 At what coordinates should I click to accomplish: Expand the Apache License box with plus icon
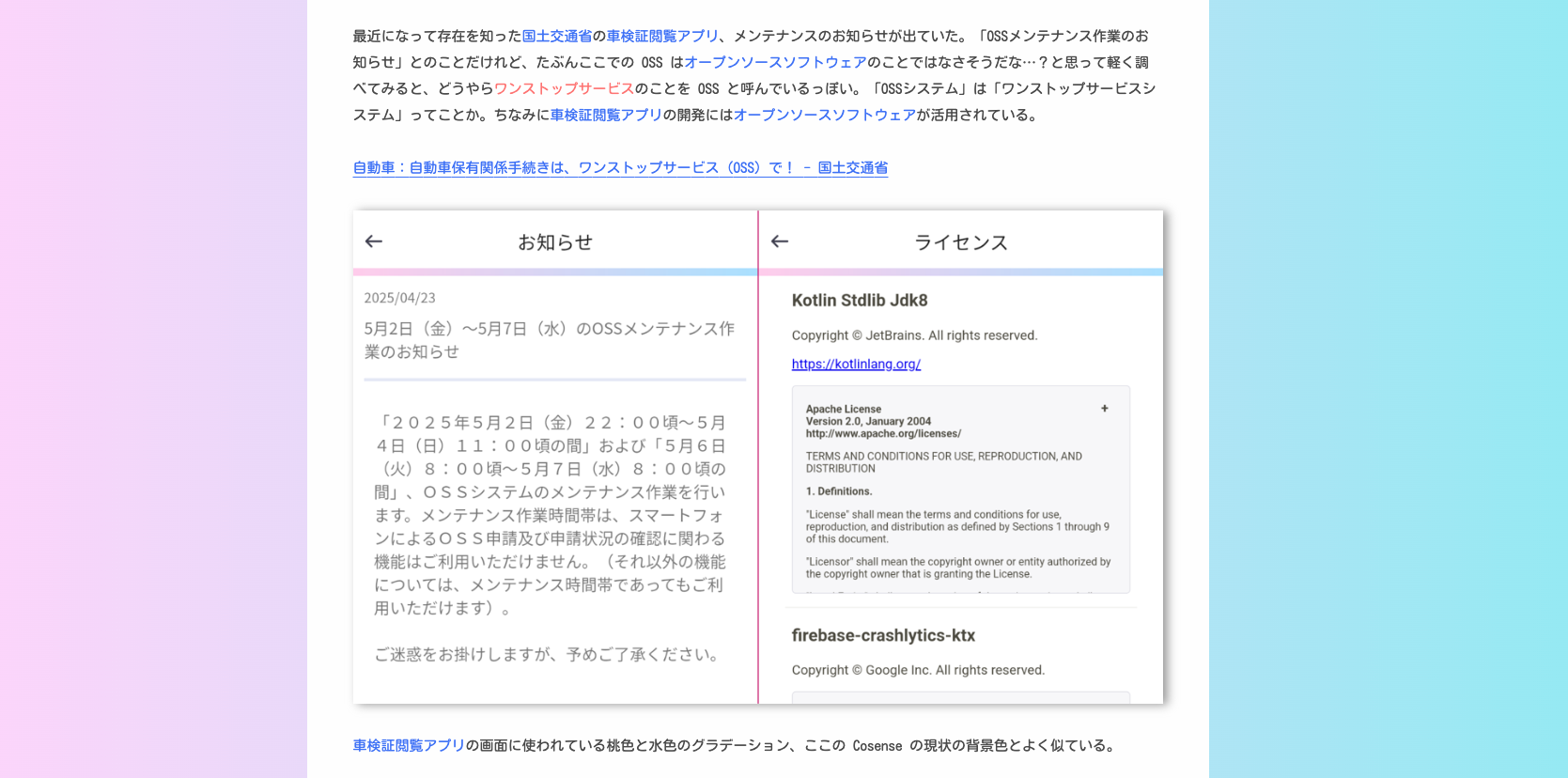click(x=1105, y=409)
